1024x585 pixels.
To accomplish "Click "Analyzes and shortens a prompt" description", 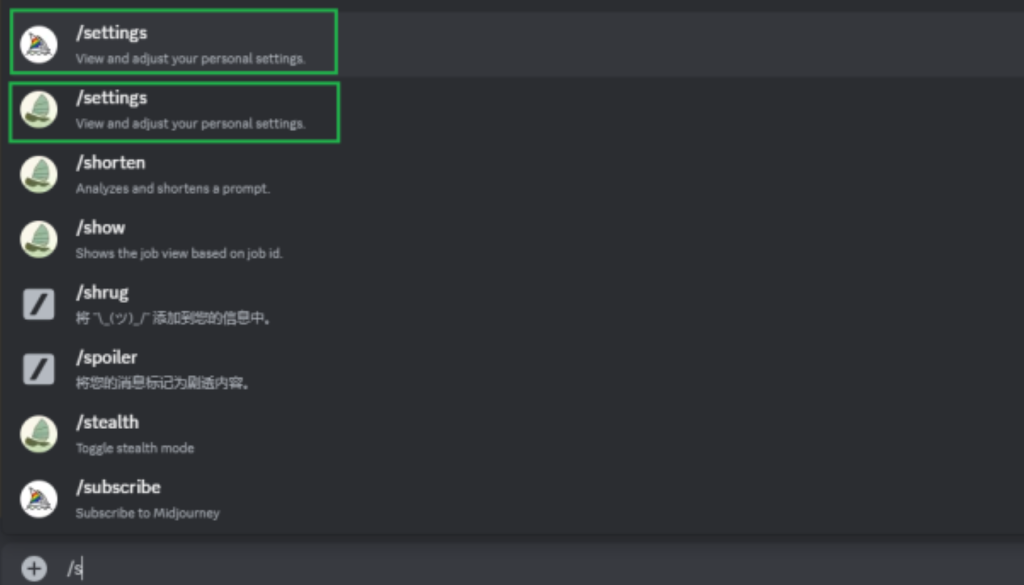I will pyautogui.click(x=172, y=189).
